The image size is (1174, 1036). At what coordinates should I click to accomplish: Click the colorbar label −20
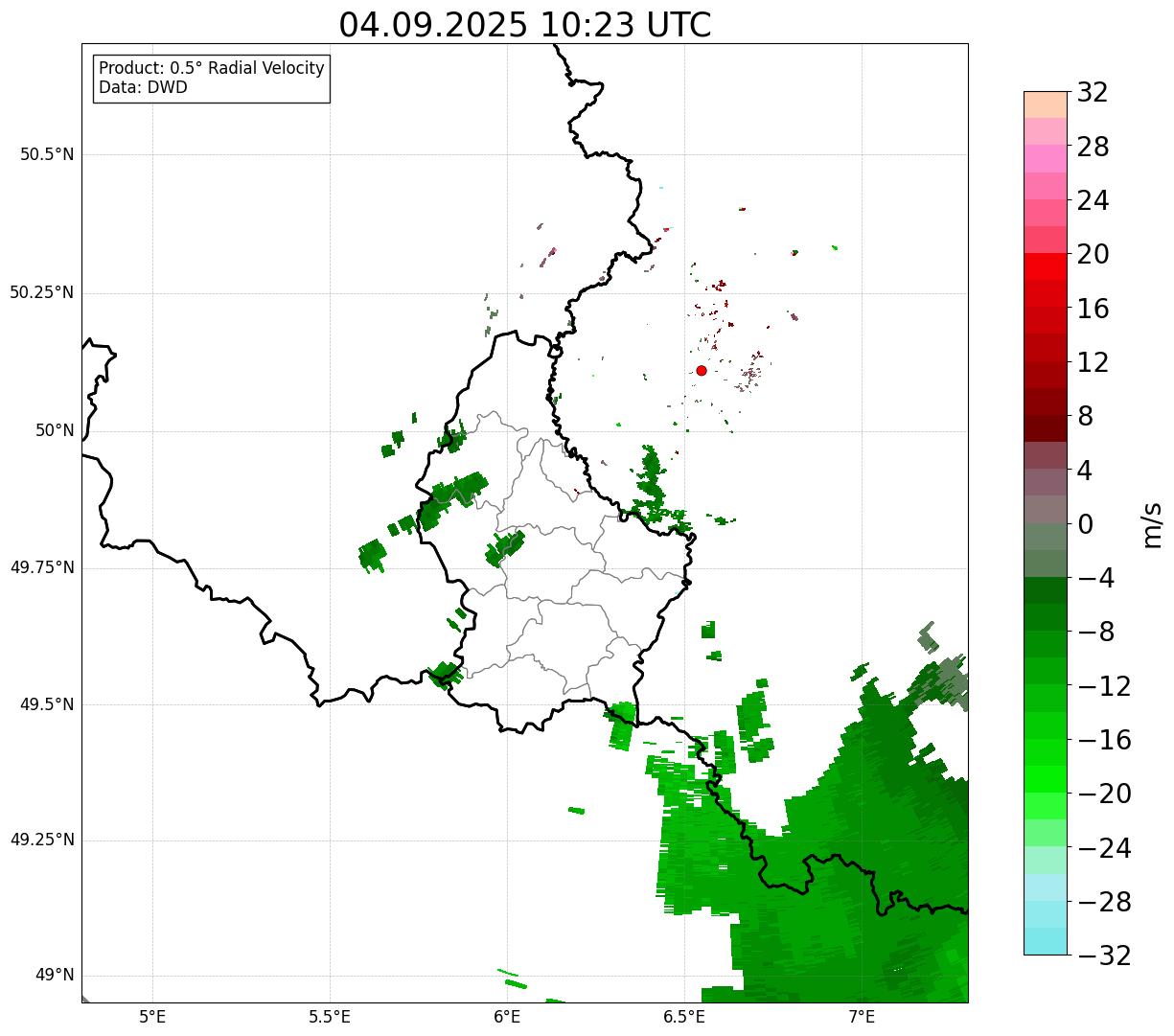point(1104,794)
